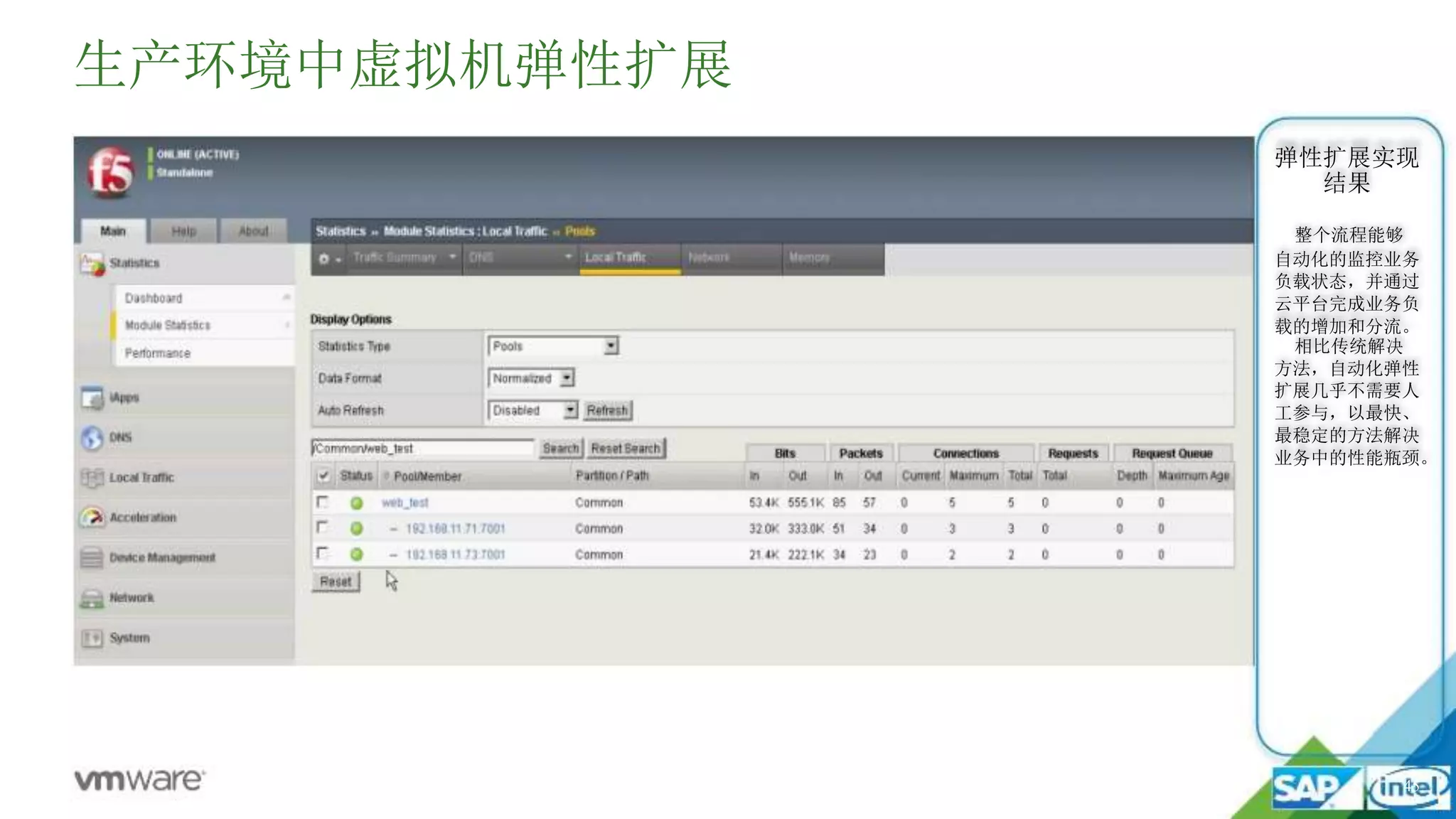Open the System sidebar icon
This screenshot has height=819, width=1456.
(x=92, y=638)
